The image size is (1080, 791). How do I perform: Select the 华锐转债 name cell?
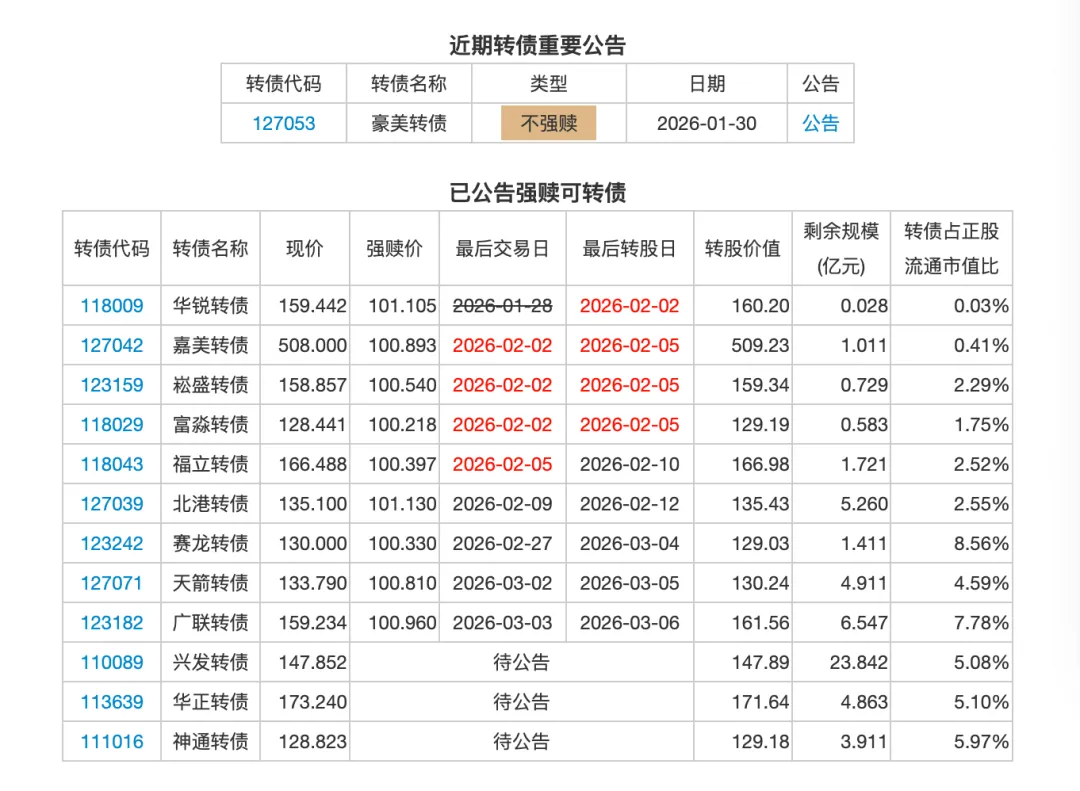pos(210,305)
